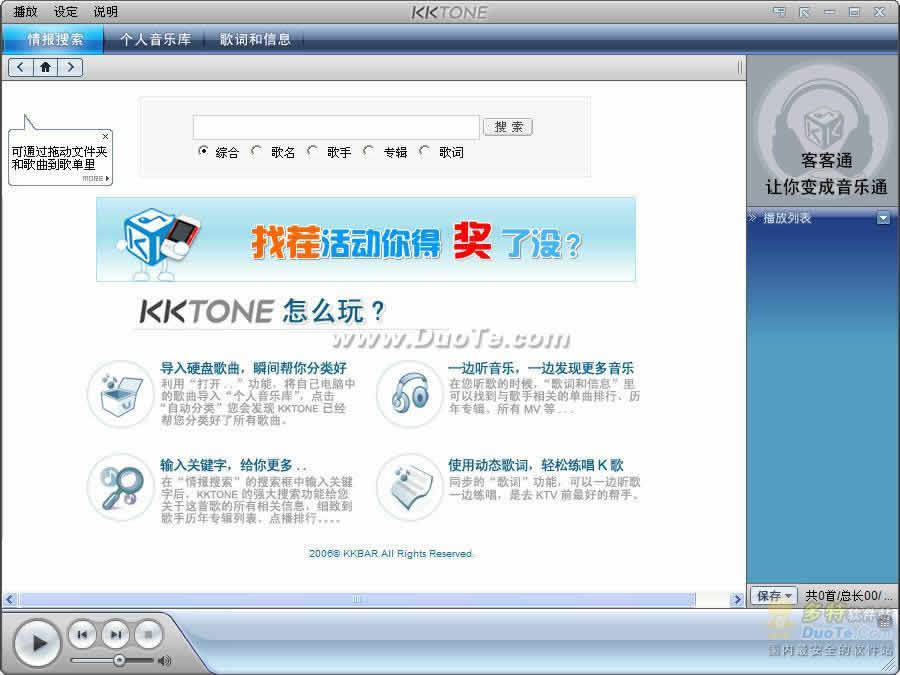The width and height of the screenshot is (900, 675).
Task: Switch to the 歌词和信息 tab
Action: tap(255, 39)
